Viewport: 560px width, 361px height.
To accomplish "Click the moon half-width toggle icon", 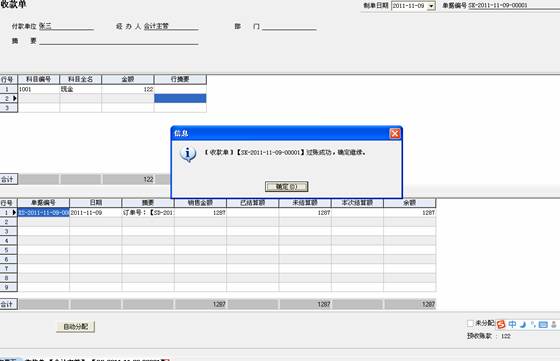I will point(523,324).
